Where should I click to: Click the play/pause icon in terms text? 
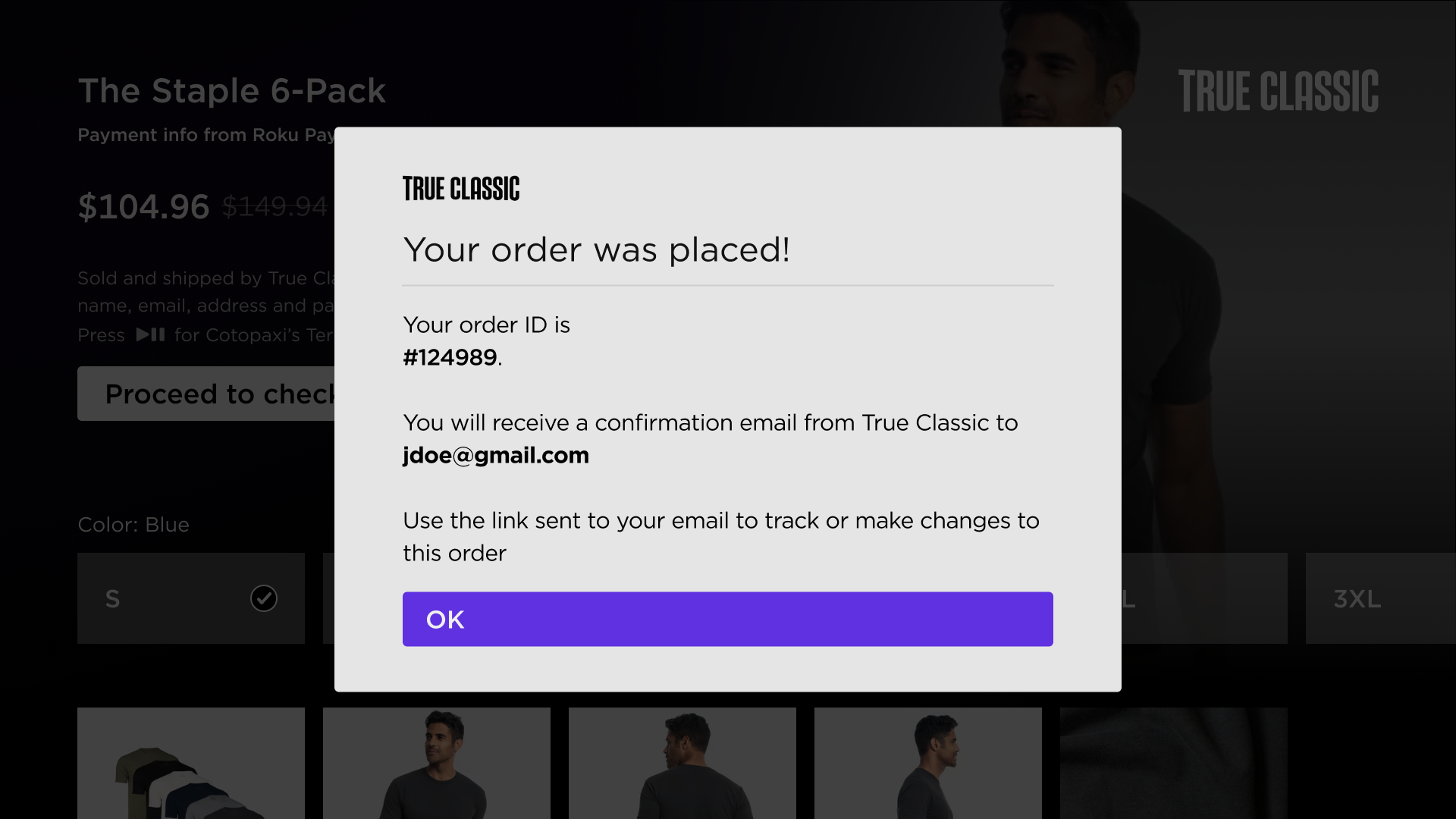(x=150, y=334)
